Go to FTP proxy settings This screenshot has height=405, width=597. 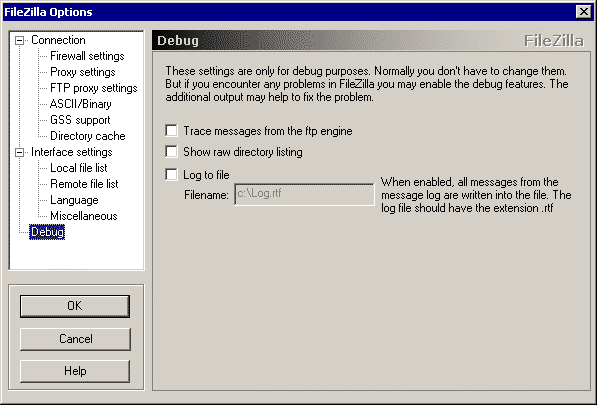pyautogui.click(x=94, y=88)
